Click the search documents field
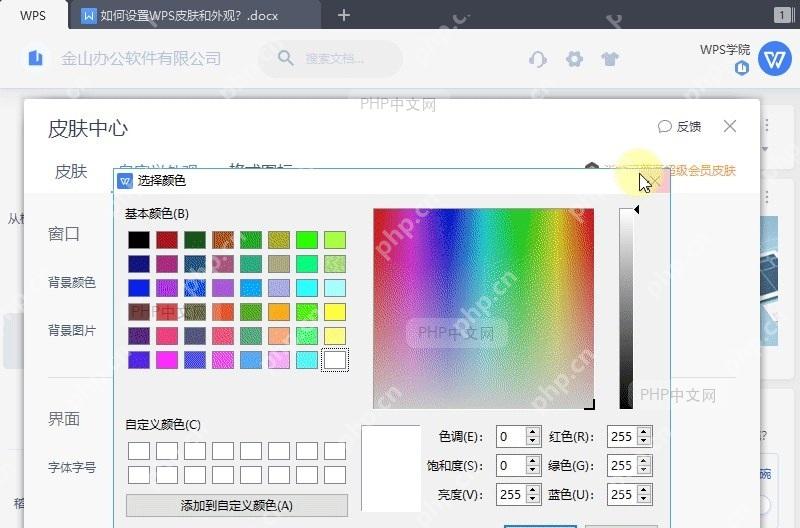 click(x=331, y=59)
